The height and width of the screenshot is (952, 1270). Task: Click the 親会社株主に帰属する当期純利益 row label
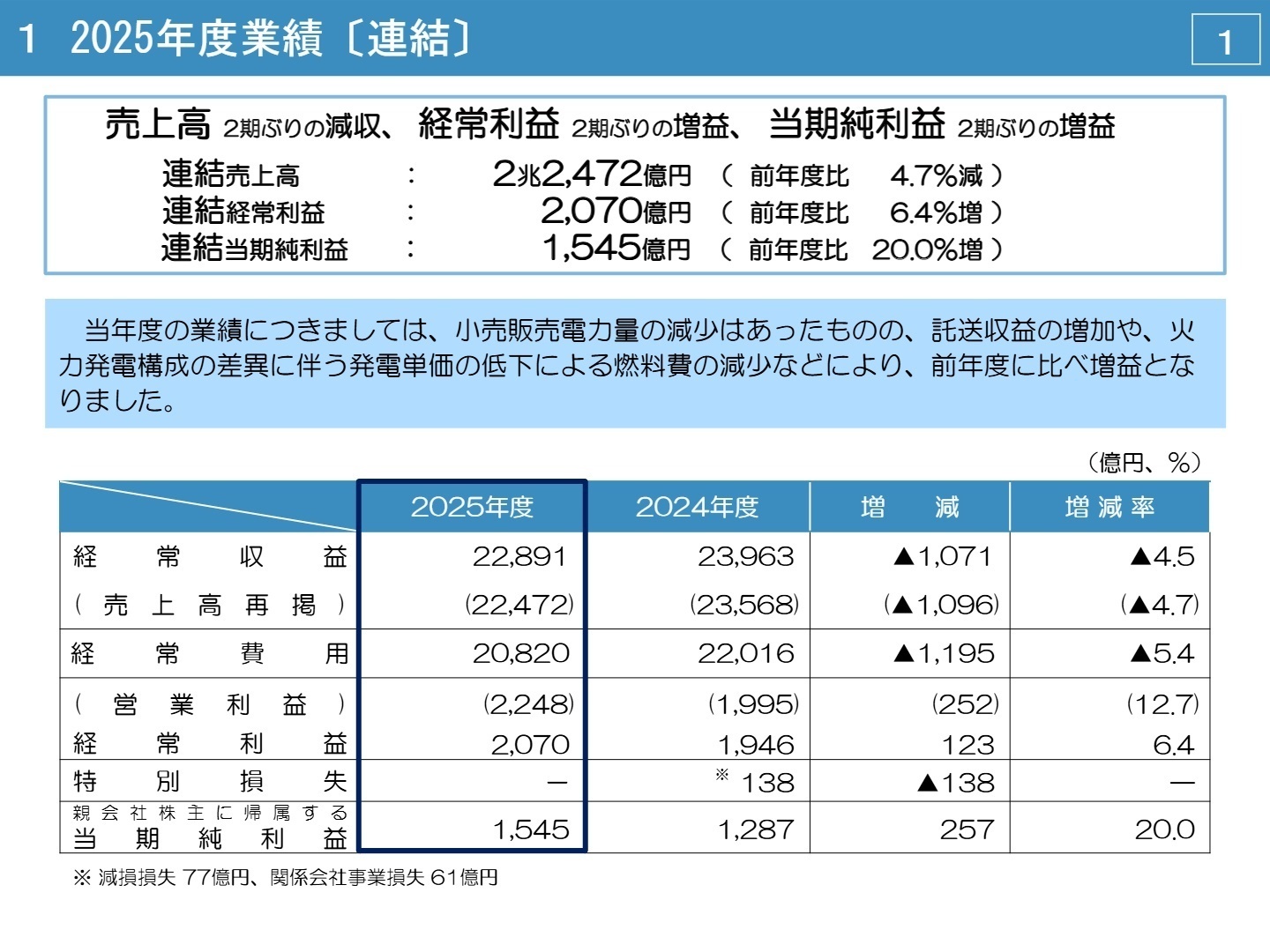pyautogui.click(x=210, y=827)
